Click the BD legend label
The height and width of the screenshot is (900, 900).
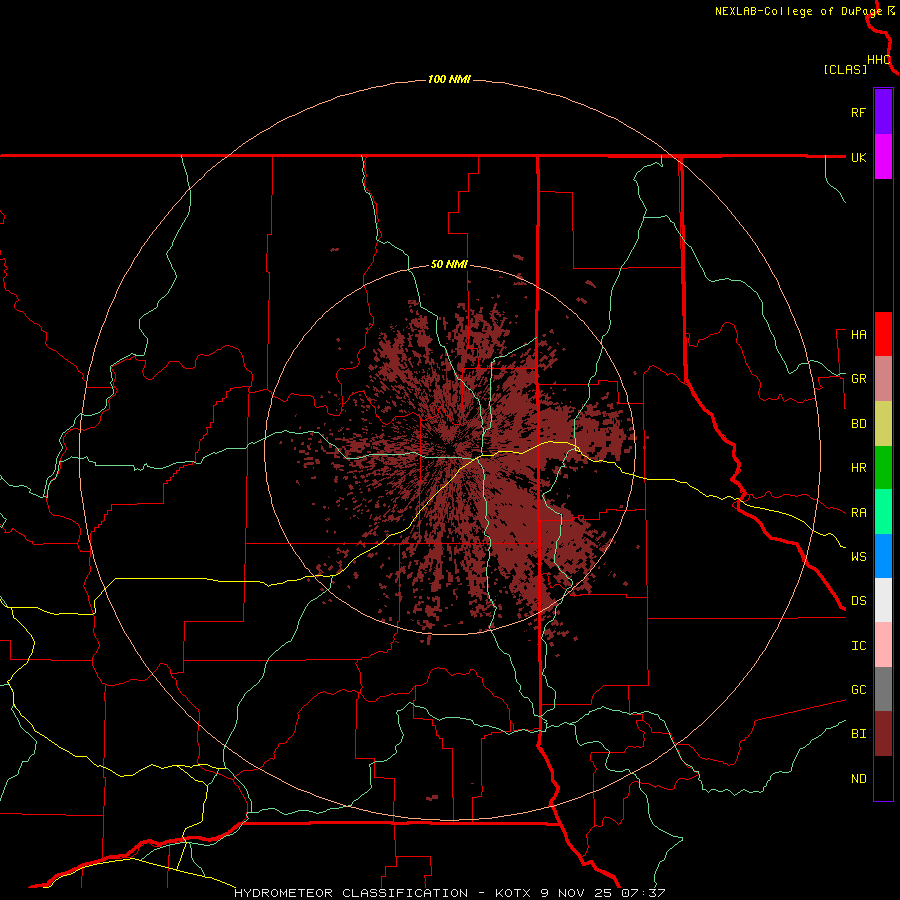tap(858, 424)
